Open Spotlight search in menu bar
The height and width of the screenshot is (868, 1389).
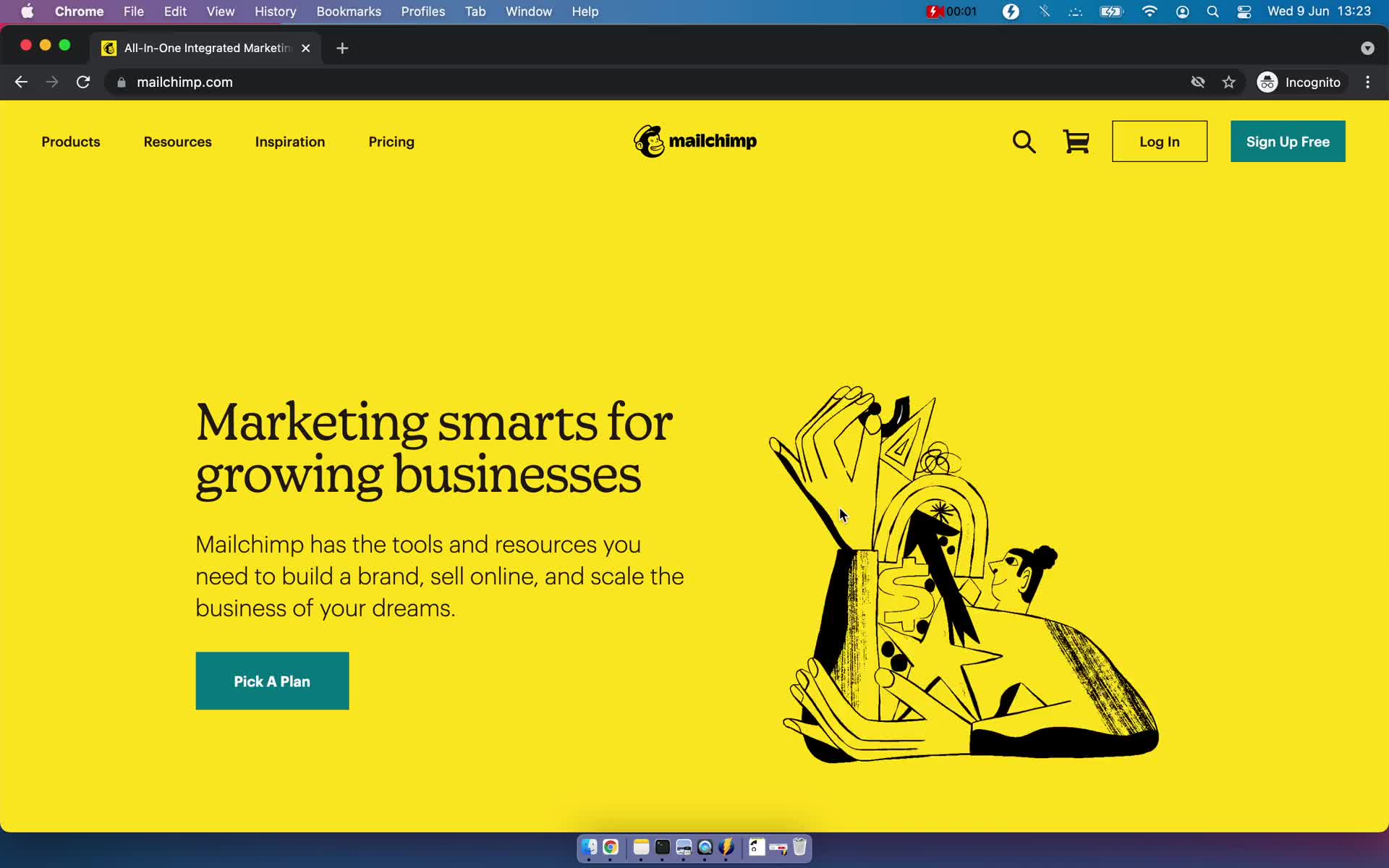click(1212, 12)
